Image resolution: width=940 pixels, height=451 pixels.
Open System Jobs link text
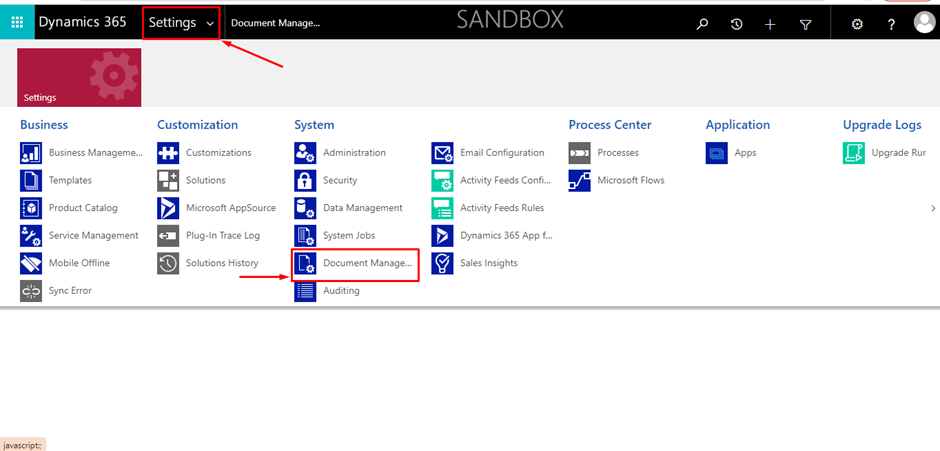click(x=349, y=236)
